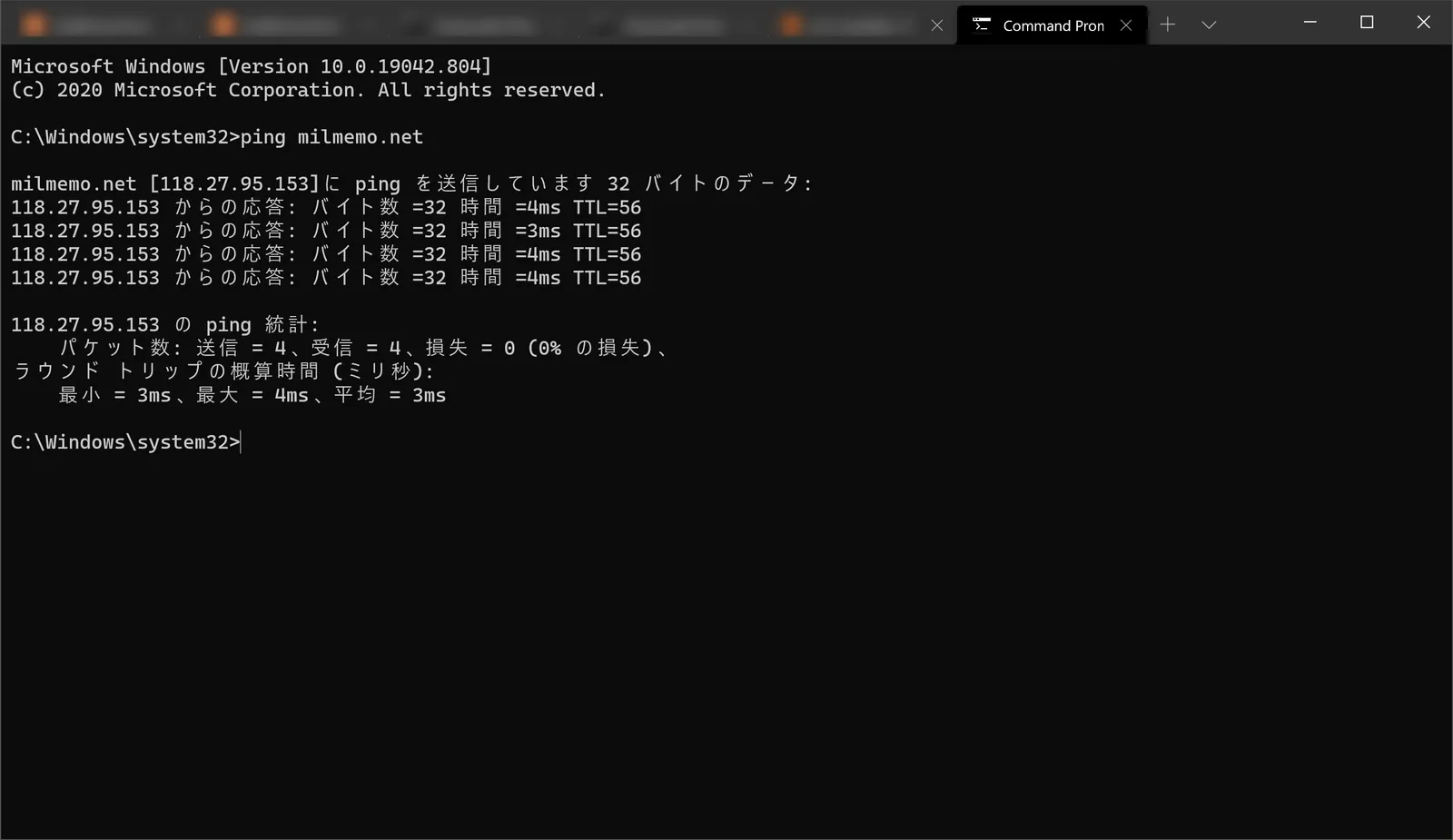
Task: Click the last 'C:\Windows\system32>' prompt with cursor
Action: [x=125, y=442]
